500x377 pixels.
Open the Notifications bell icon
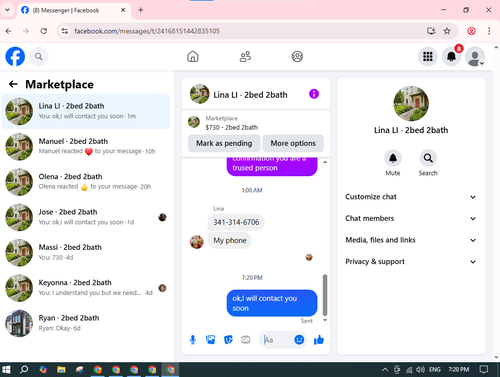click(451, 56)
